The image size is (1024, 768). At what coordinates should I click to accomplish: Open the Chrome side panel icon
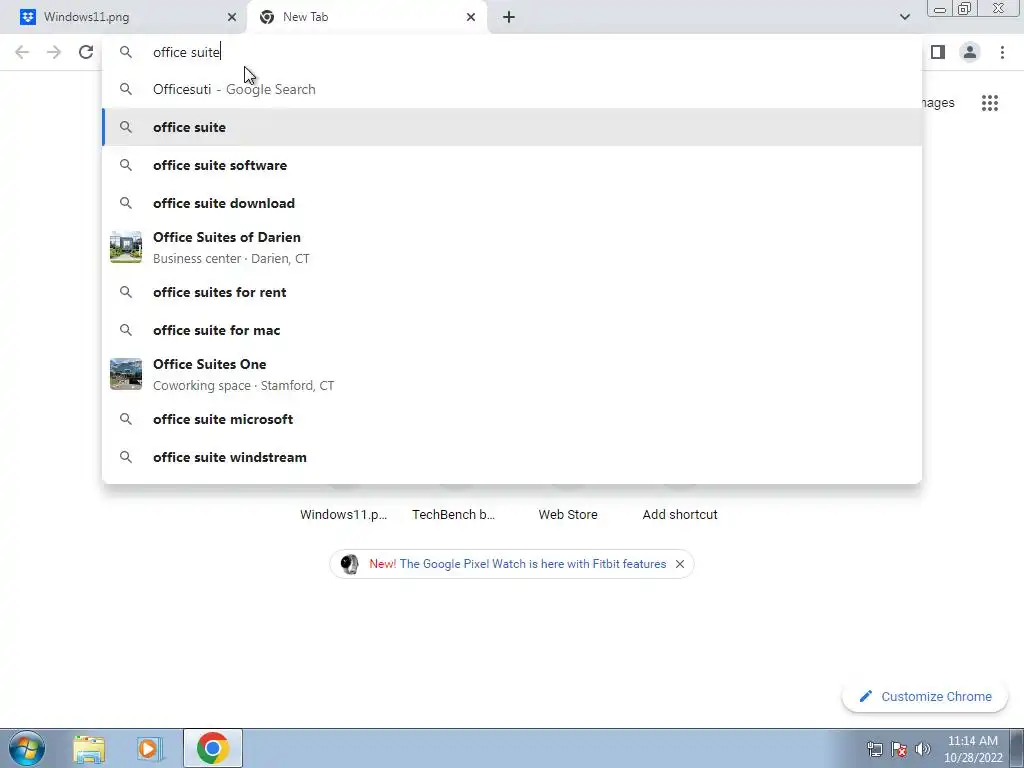[938, 52]
